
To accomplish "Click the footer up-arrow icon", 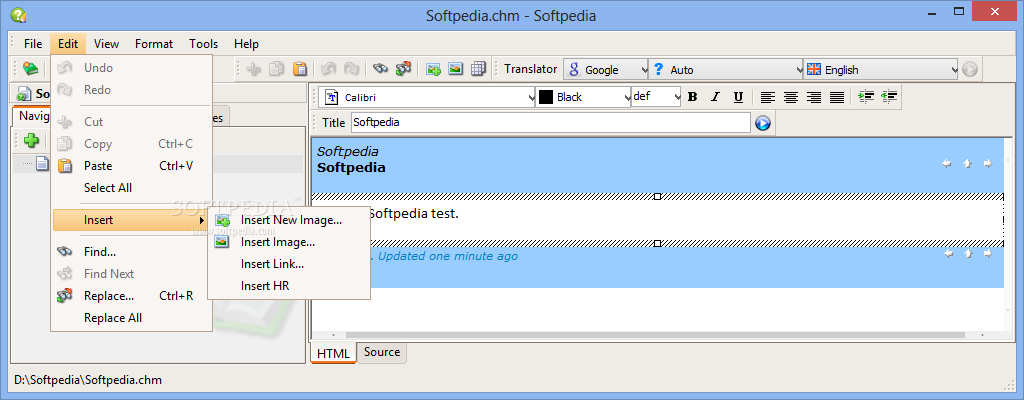I will tap(968, 254).
